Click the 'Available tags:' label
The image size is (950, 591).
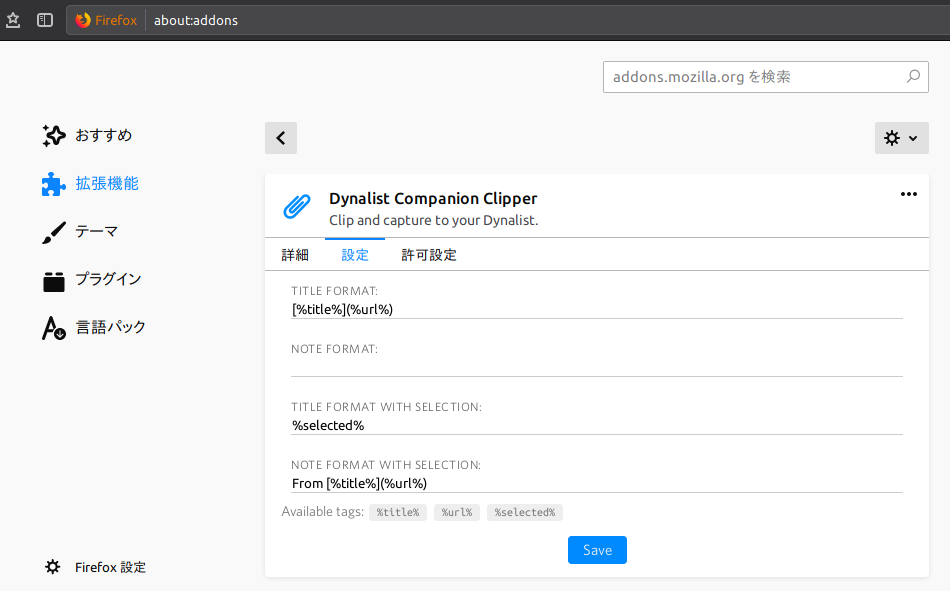pyautogui.click(x=322, y=512)
